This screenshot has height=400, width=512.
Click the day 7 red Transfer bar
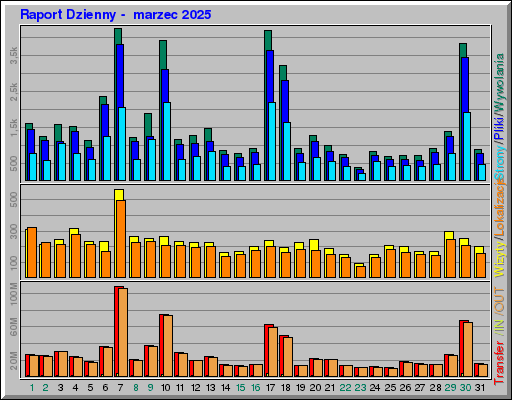[x=116, y=332]
